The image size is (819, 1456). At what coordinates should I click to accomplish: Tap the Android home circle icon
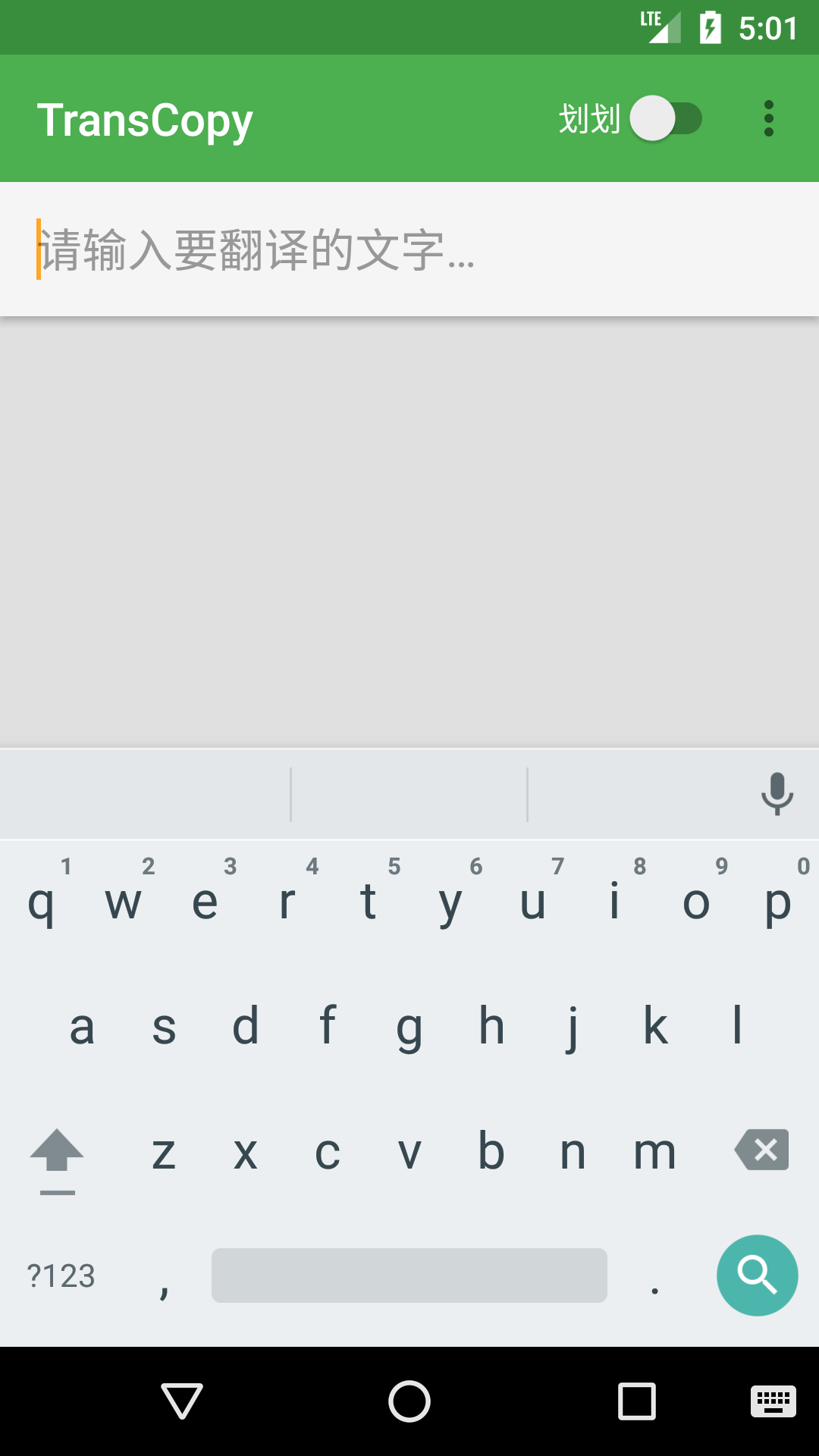(409, 1401)
